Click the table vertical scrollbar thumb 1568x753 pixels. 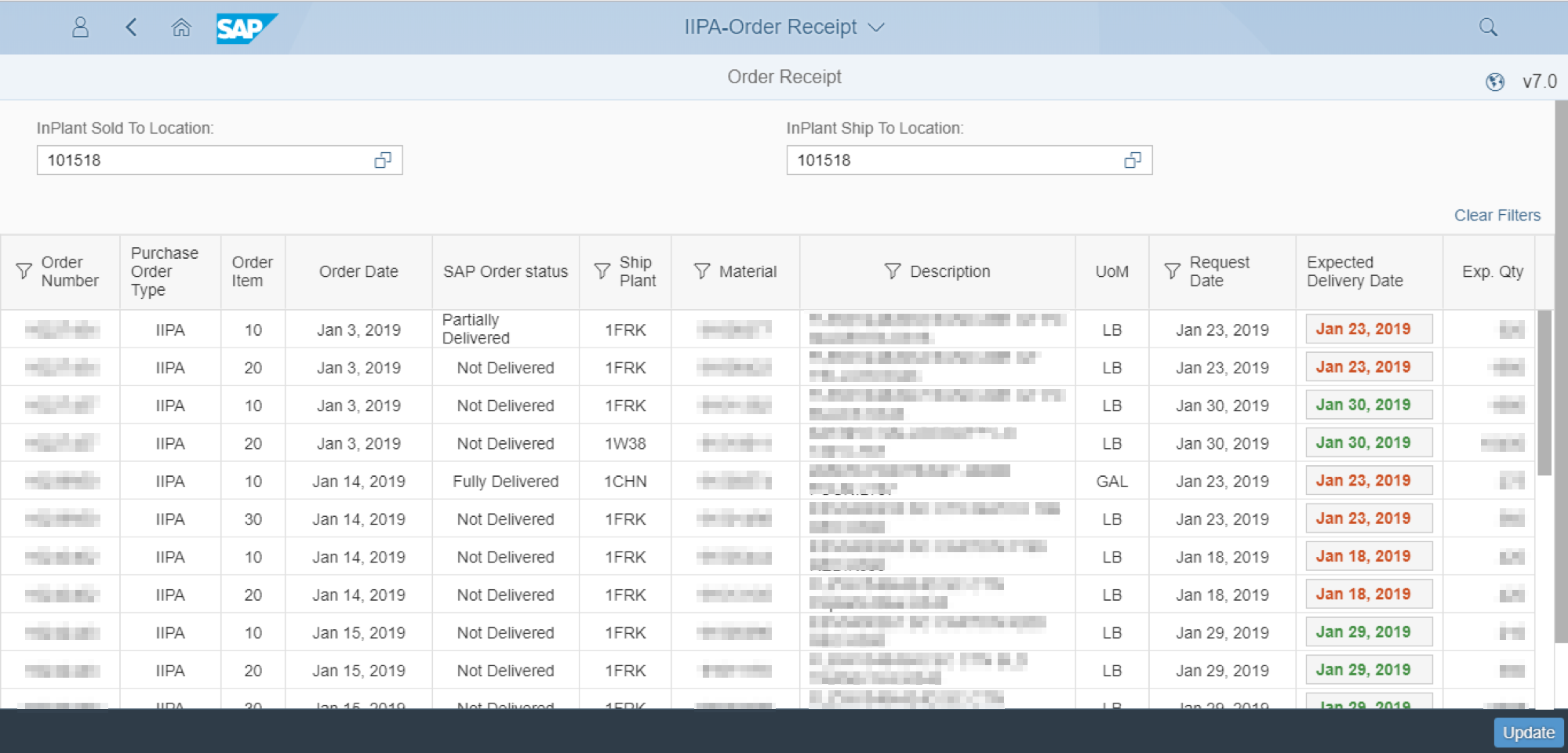pos(1544,392)
